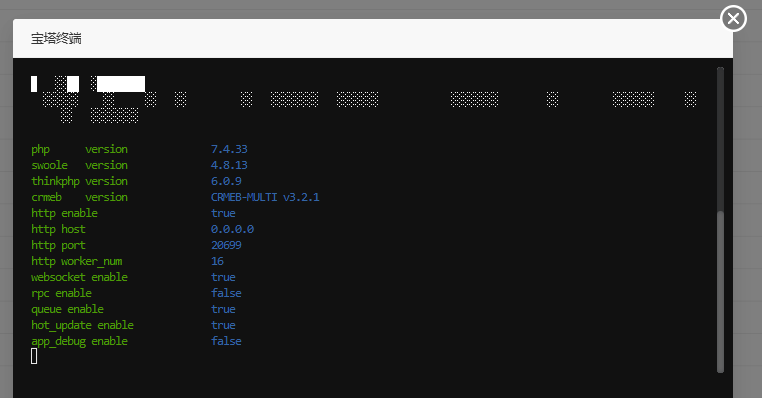Select the false value for rpc enable

[226, 293]
